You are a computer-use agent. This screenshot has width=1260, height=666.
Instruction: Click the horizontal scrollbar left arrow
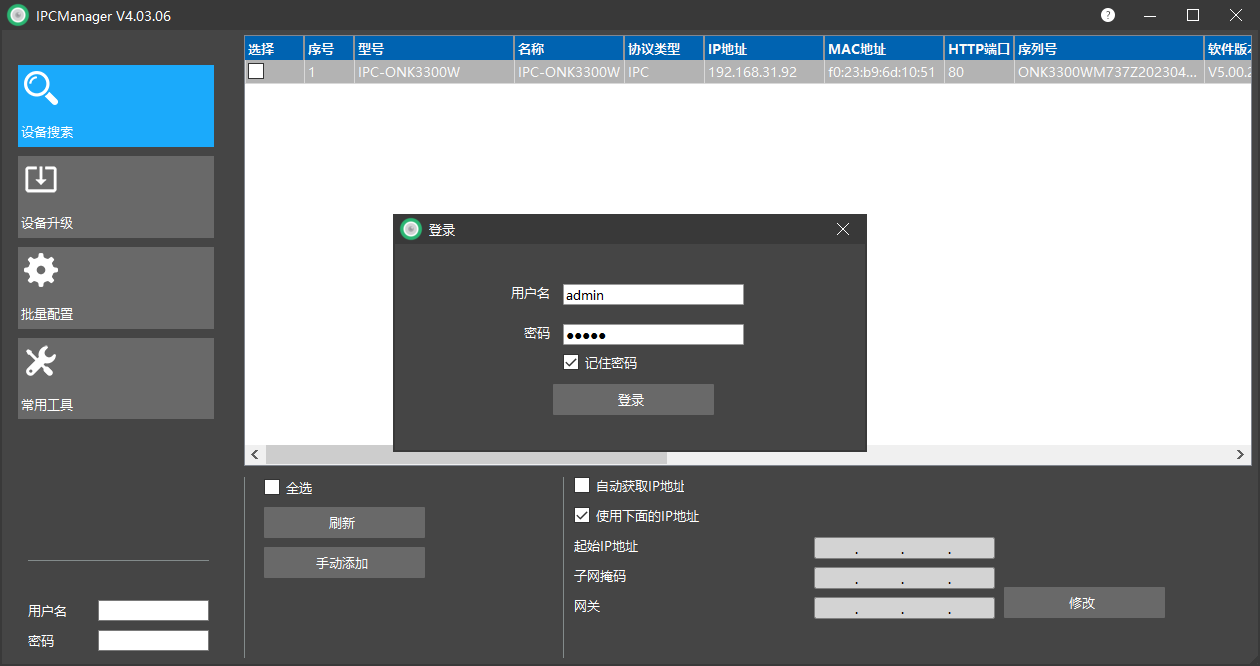pyautogui.click(x=255, y=455)
